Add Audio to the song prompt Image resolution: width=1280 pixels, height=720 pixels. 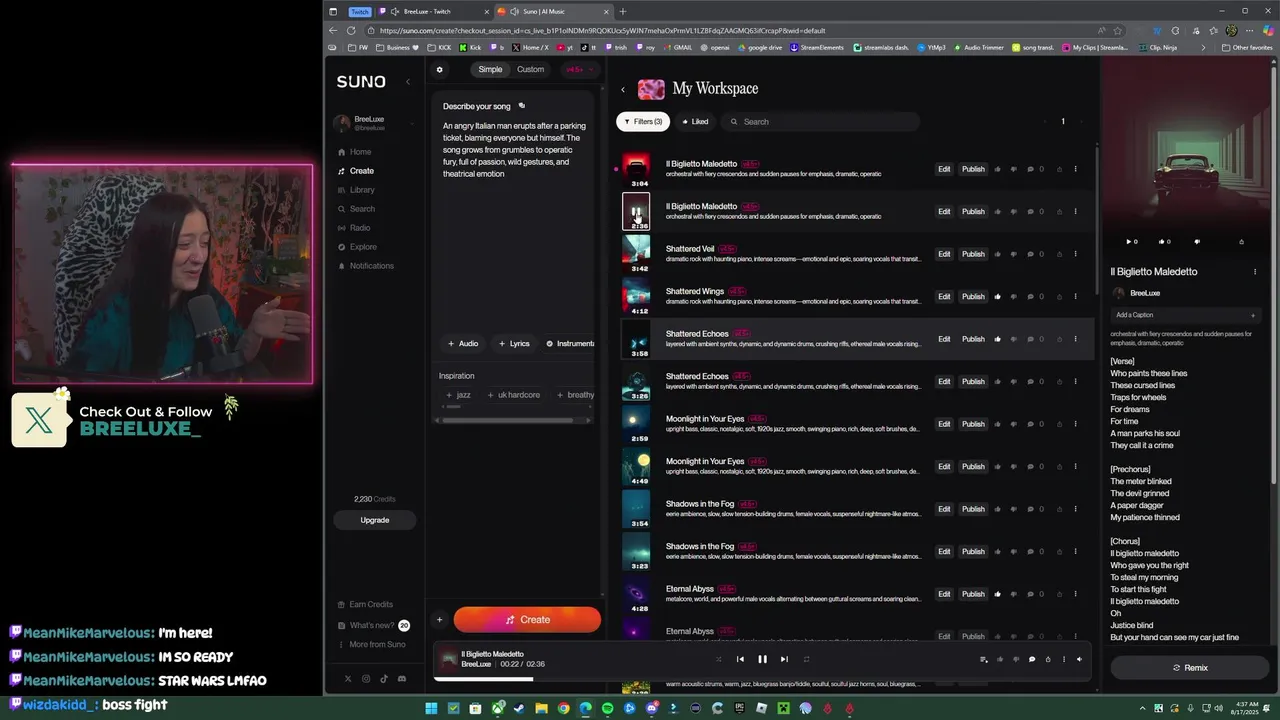[x=463, y=344]
